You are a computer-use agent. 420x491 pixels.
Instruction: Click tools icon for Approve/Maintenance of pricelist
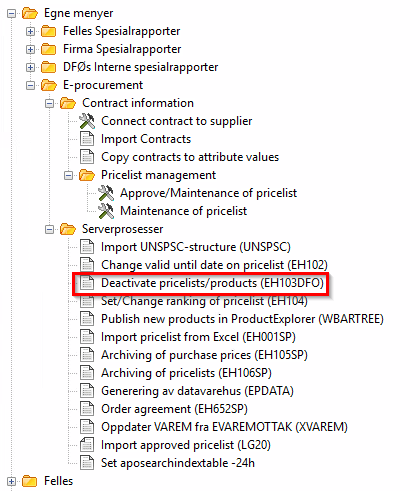(106, 193)
